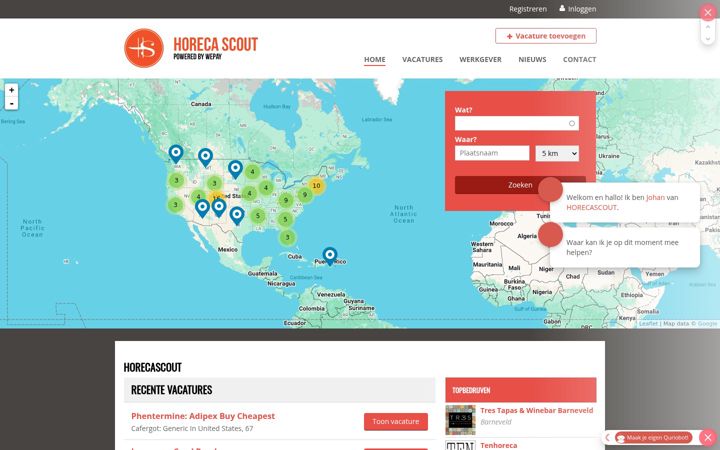
Task: Select the map pin over Arizona
Action: click(202, 208)
